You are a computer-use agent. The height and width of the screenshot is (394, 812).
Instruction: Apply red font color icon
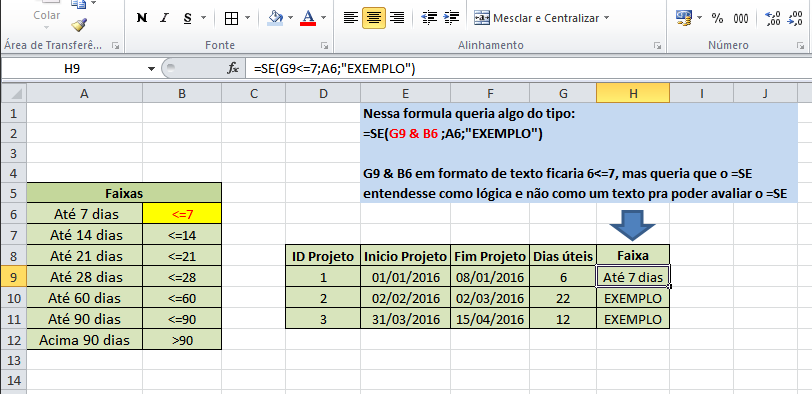pyautogui.click(x=309, y=18)
